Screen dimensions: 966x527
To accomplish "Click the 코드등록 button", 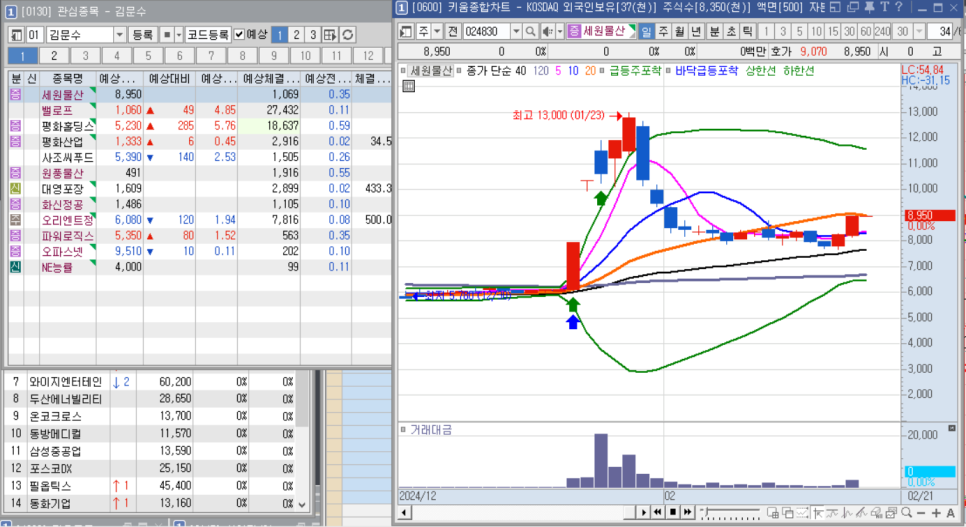I will [x=208, y=35].
